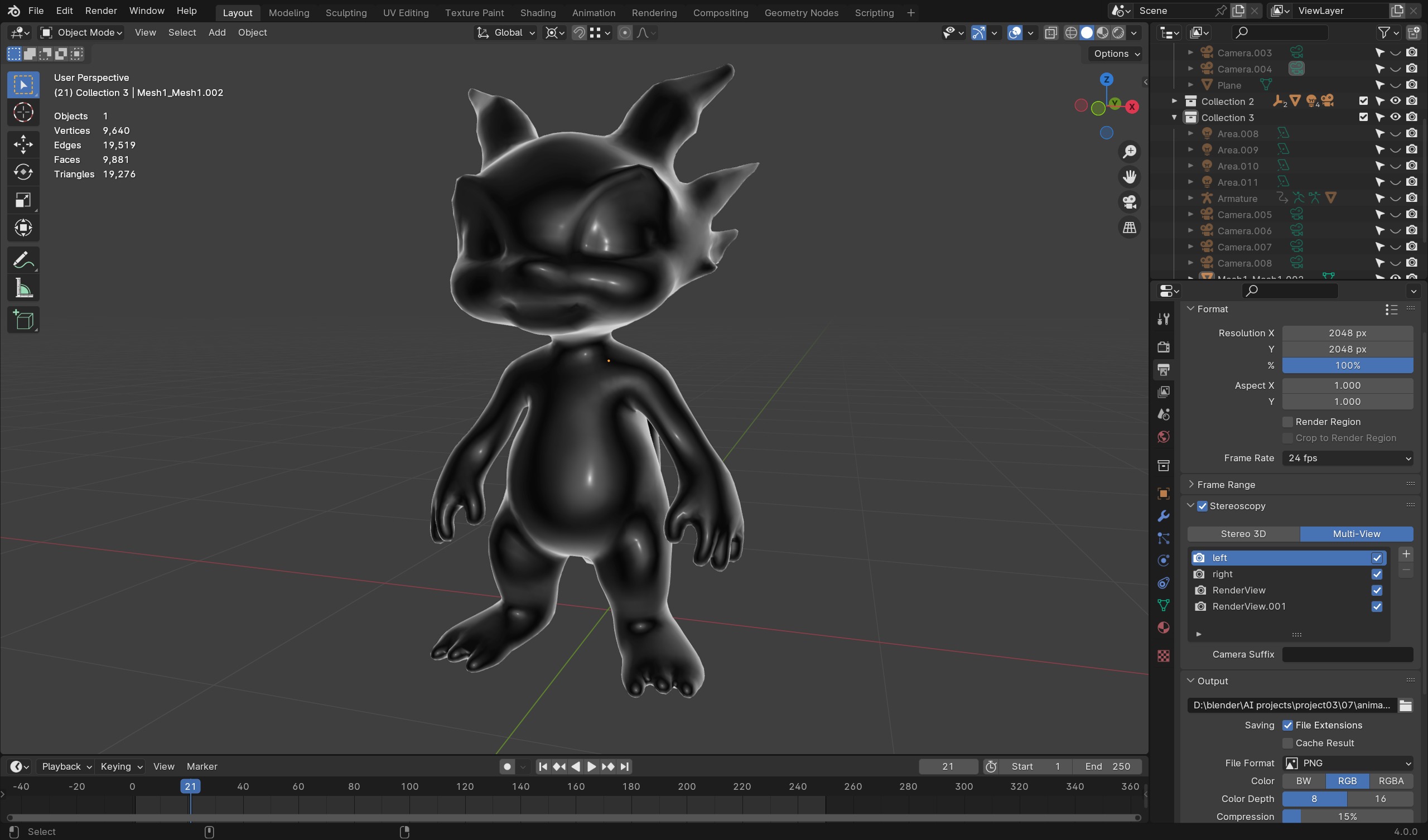1428x840 pixels.
Task: Disable File Extensions checkbox
Action: click(x=1287, y=725)
